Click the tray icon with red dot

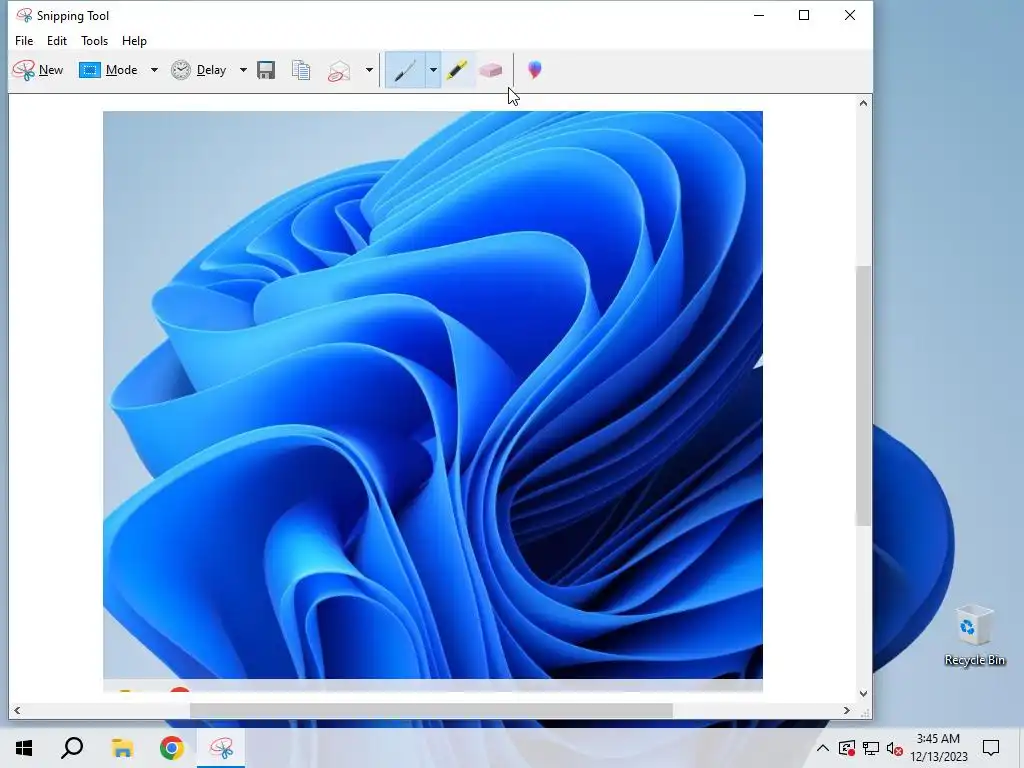847,748
